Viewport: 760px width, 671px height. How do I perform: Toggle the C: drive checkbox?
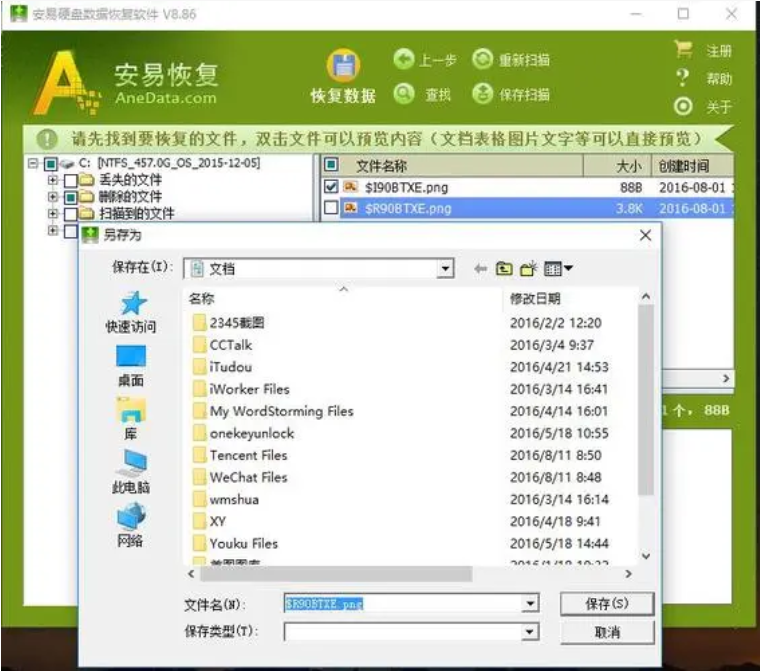(50, 164)
